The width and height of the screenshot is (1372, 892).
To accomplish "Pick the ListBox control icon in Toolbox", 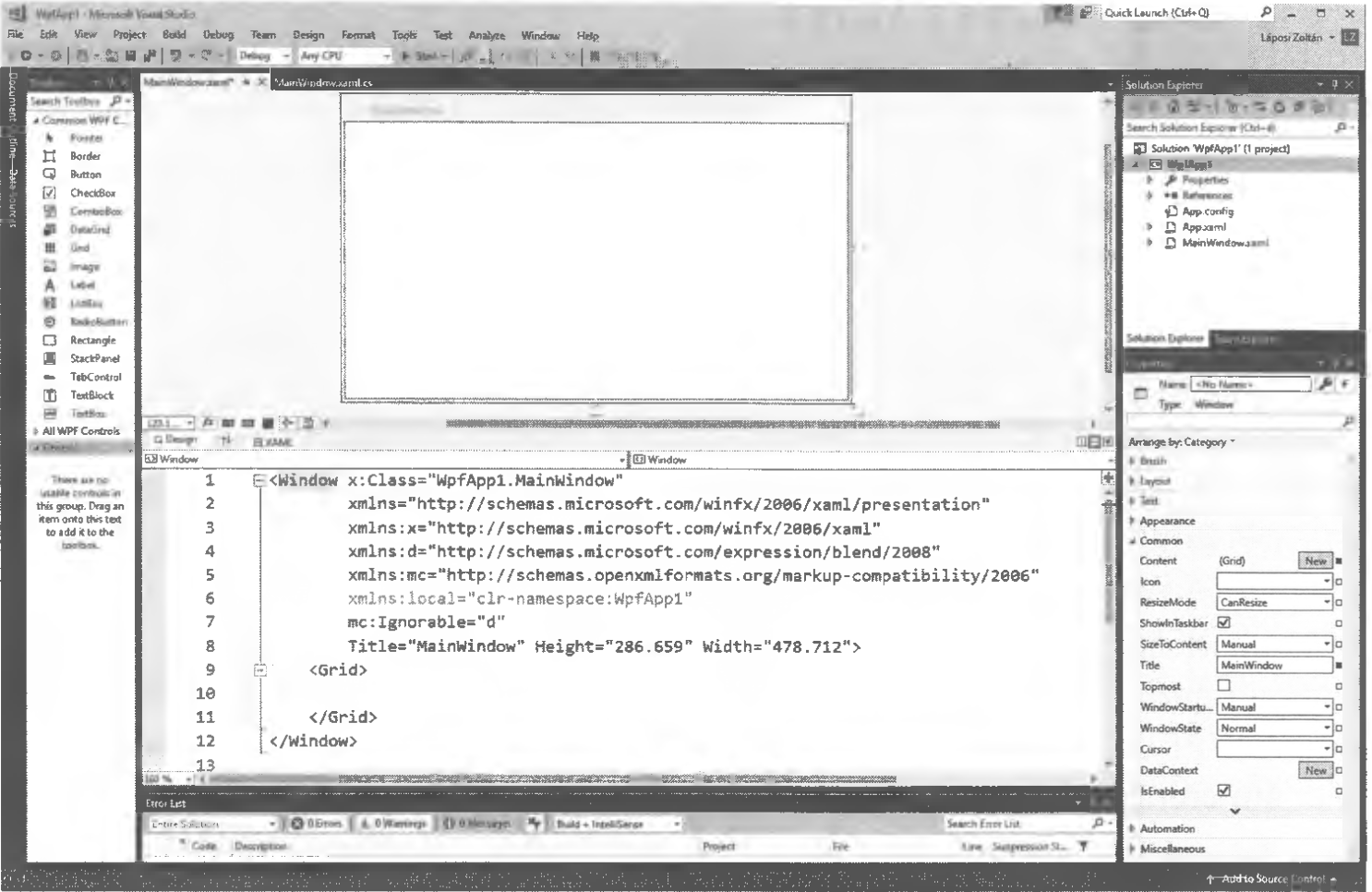I will pos(50,304).
